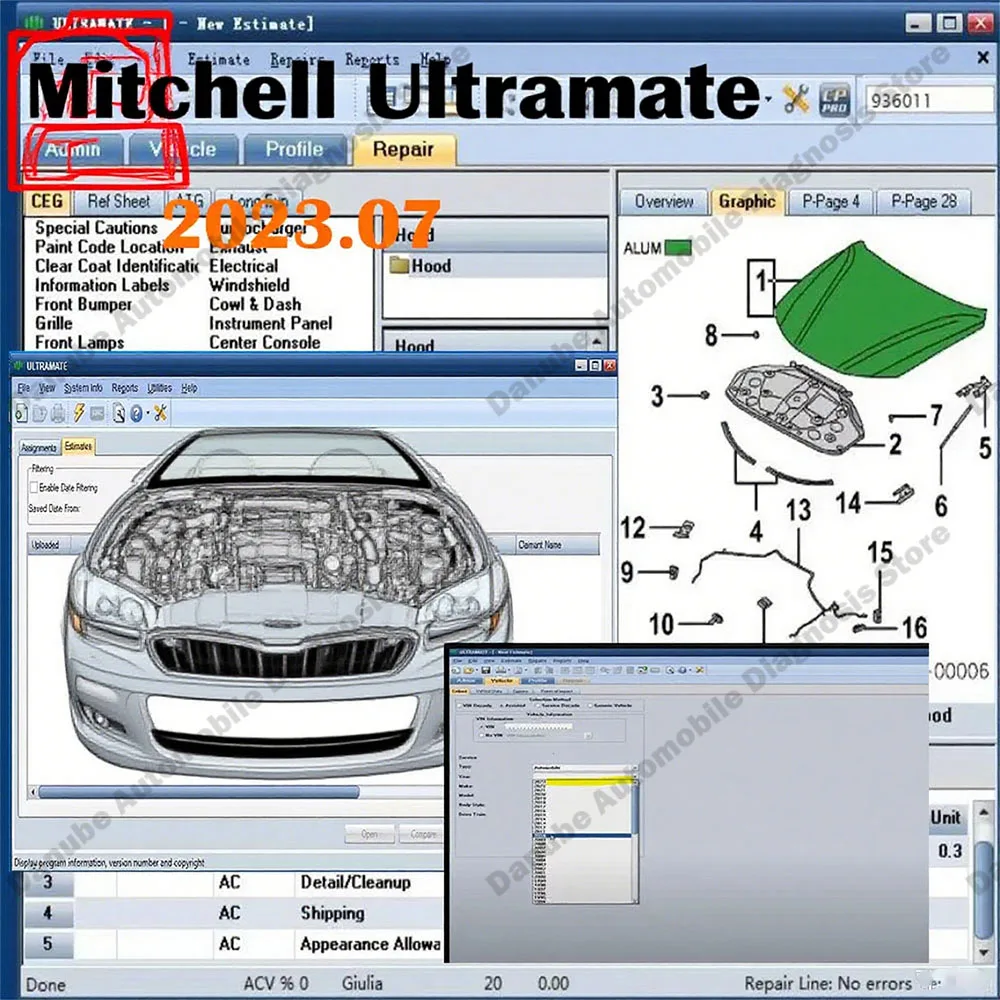This screenshot has height=1000, width=1000.
Task: Click blue question mark help icon
Action: point(136,414)
